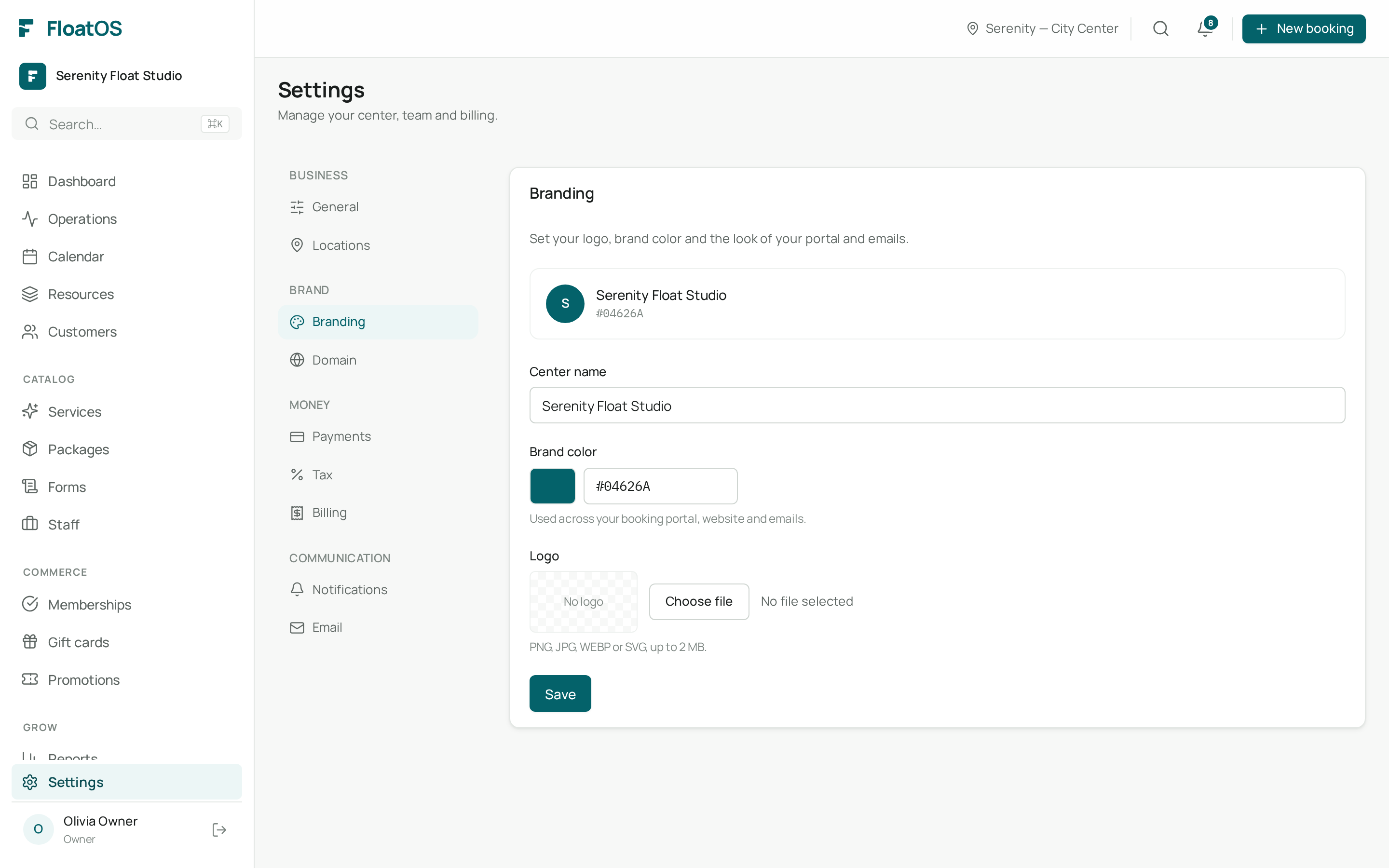Click the Settings gear icon
The image size is (1389, 868).
click(30, 782)
